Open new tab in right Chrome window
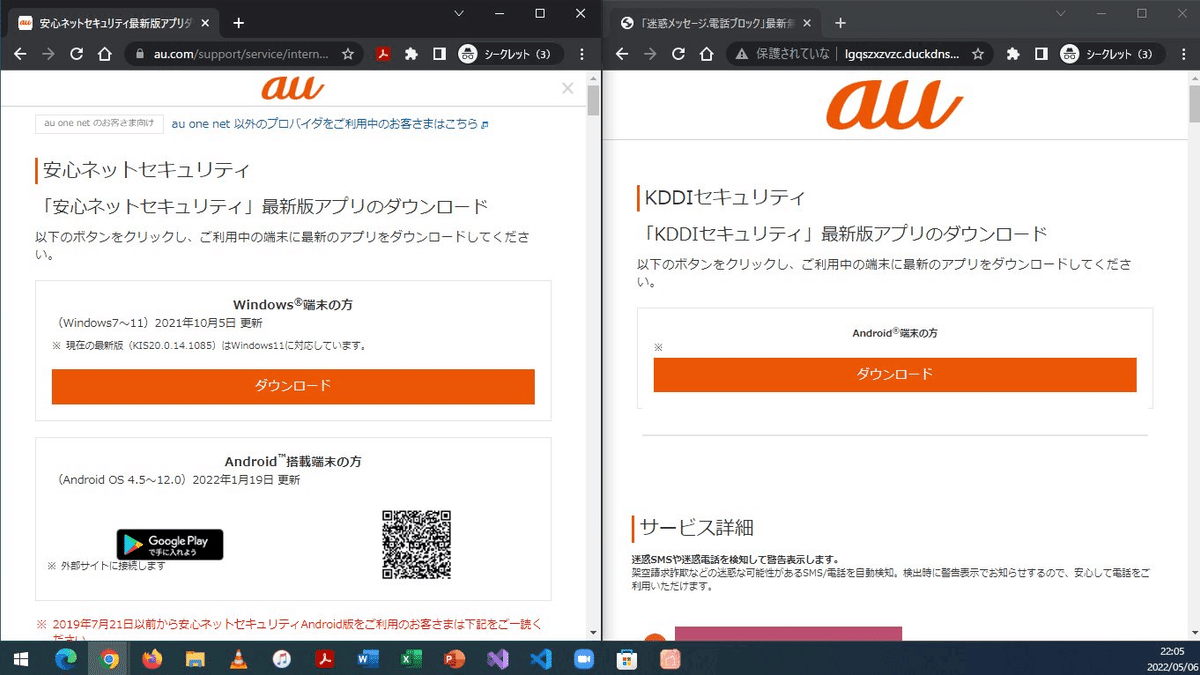 [840, 23]
